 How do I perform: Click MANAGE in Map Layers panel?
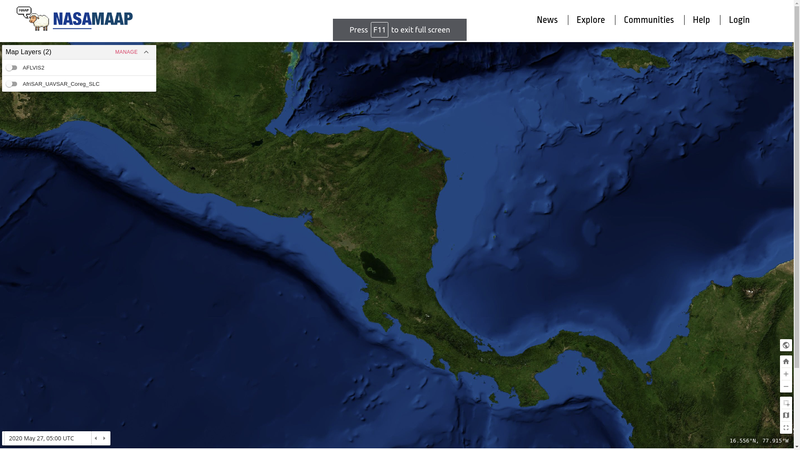pos(126,52)
